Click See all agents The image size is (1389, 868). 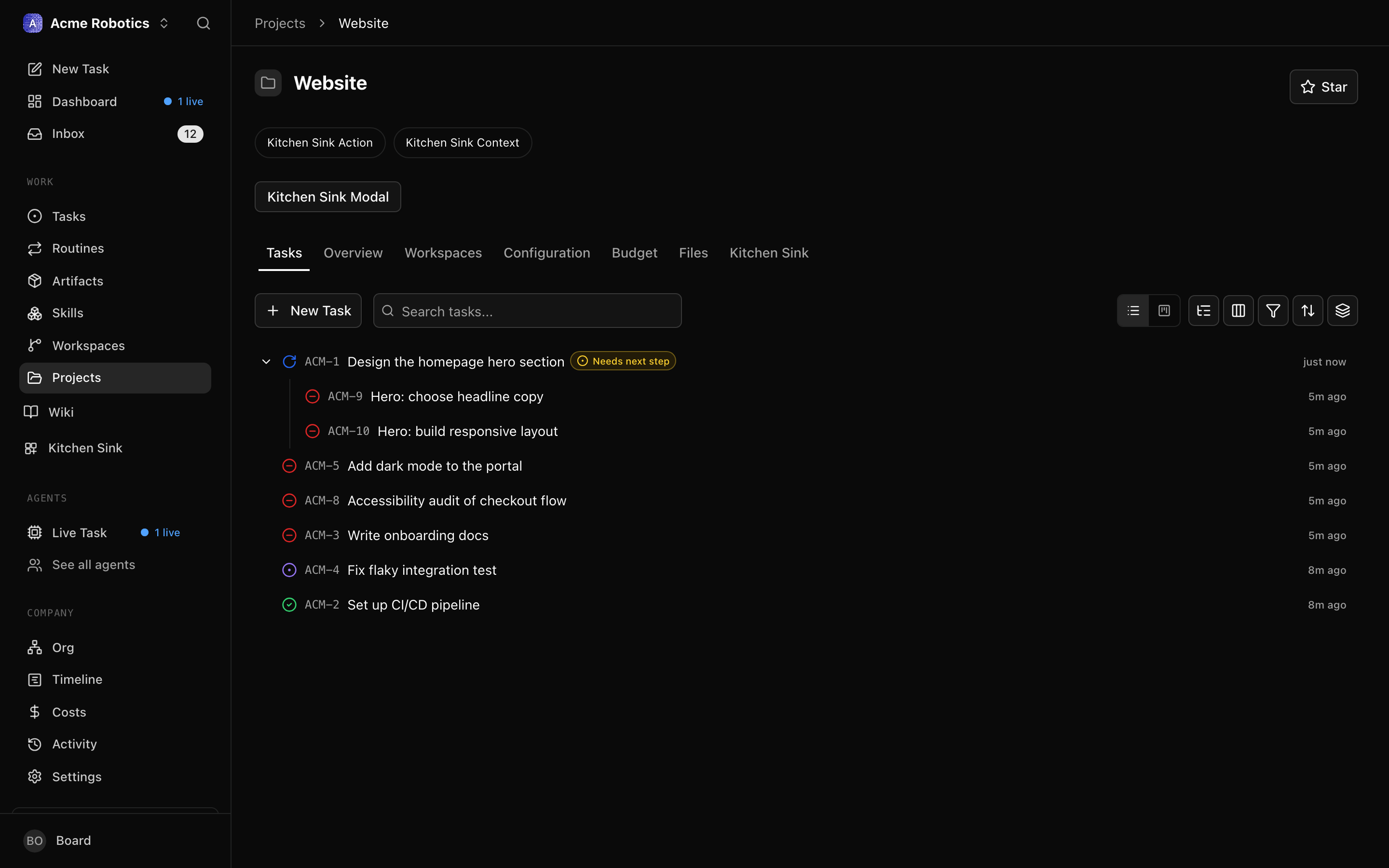[115, 565]
